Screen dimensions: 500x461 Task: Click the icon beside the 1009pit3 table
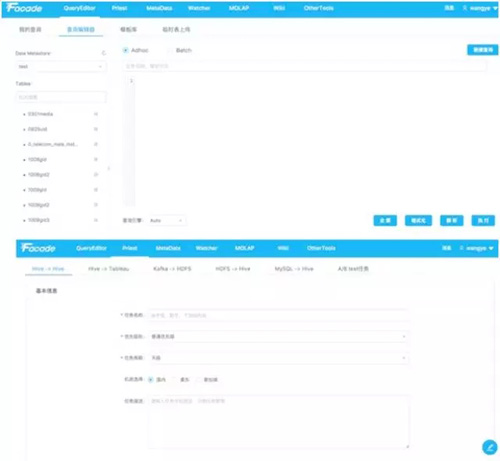[96, 220]
